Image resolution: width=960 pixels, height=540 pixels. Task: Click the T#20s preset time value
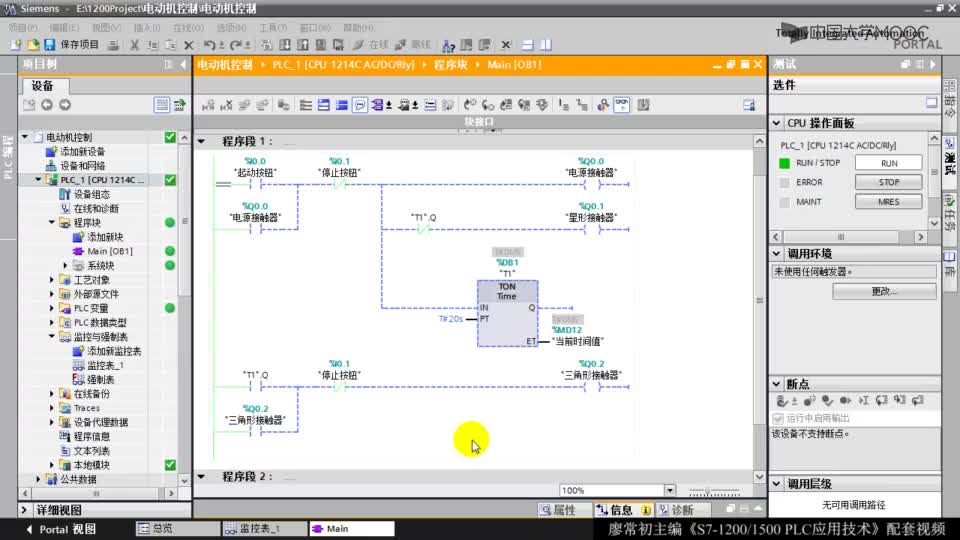tap(451, 319)
